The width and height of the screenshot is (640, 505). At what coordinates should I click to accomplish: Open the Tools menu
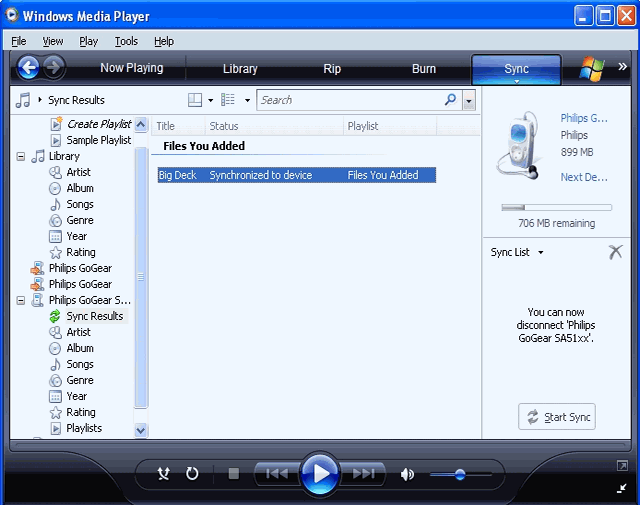pyautogui.click(x=126, y=41)
